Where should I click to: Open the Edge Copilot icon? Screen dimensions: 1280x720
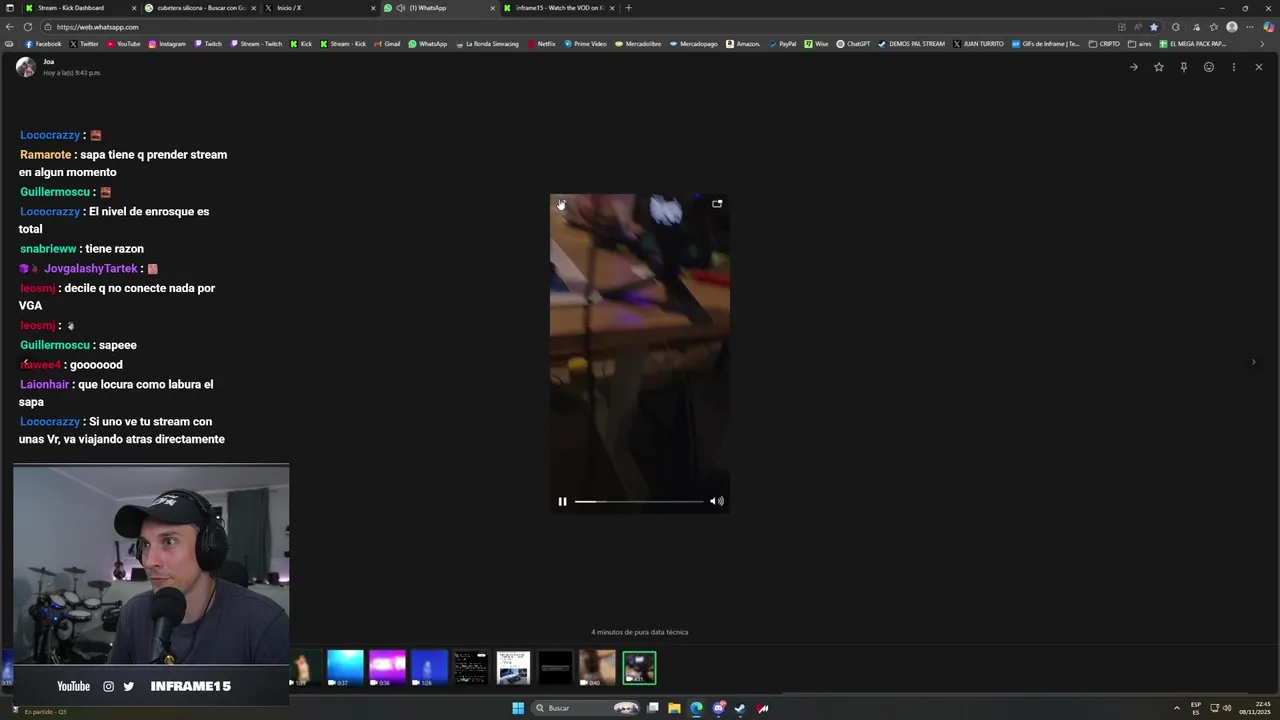pyautogui.click(x=1269, y=27)
